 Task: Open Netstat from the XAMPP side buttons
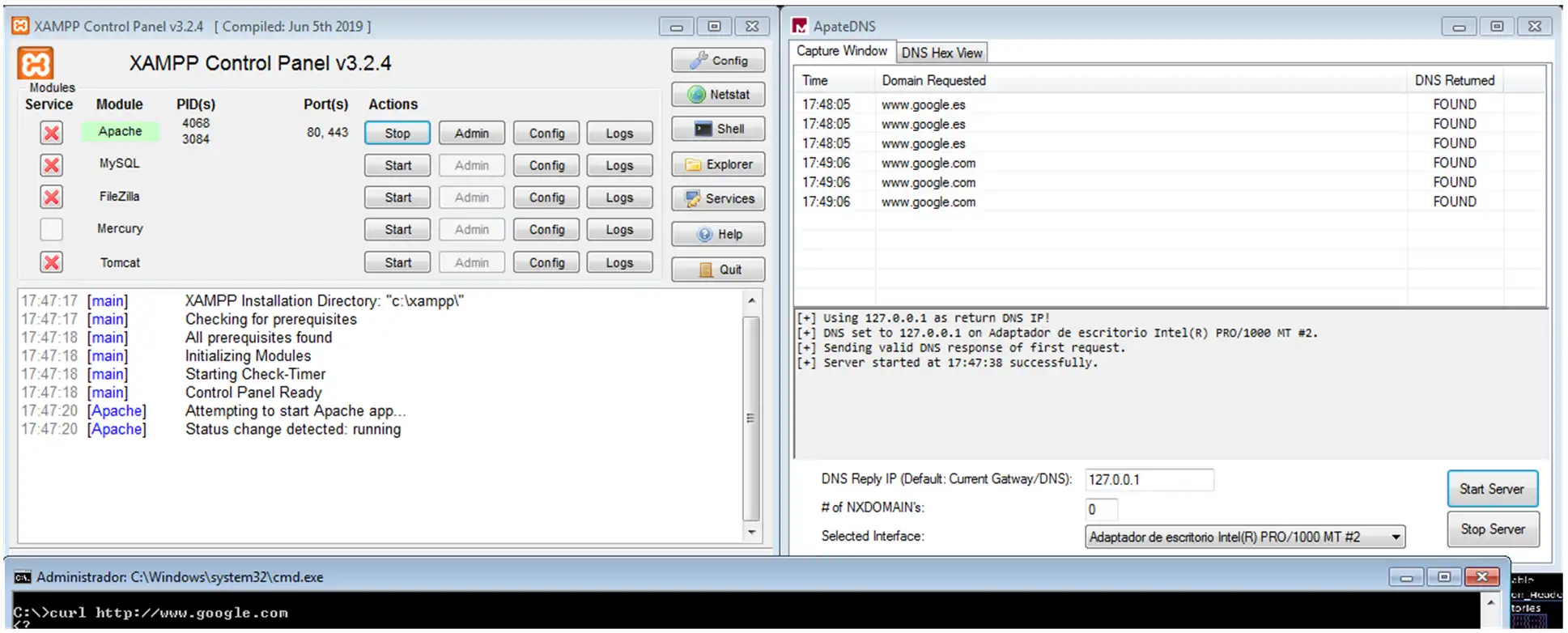click(x=718, y=95)
